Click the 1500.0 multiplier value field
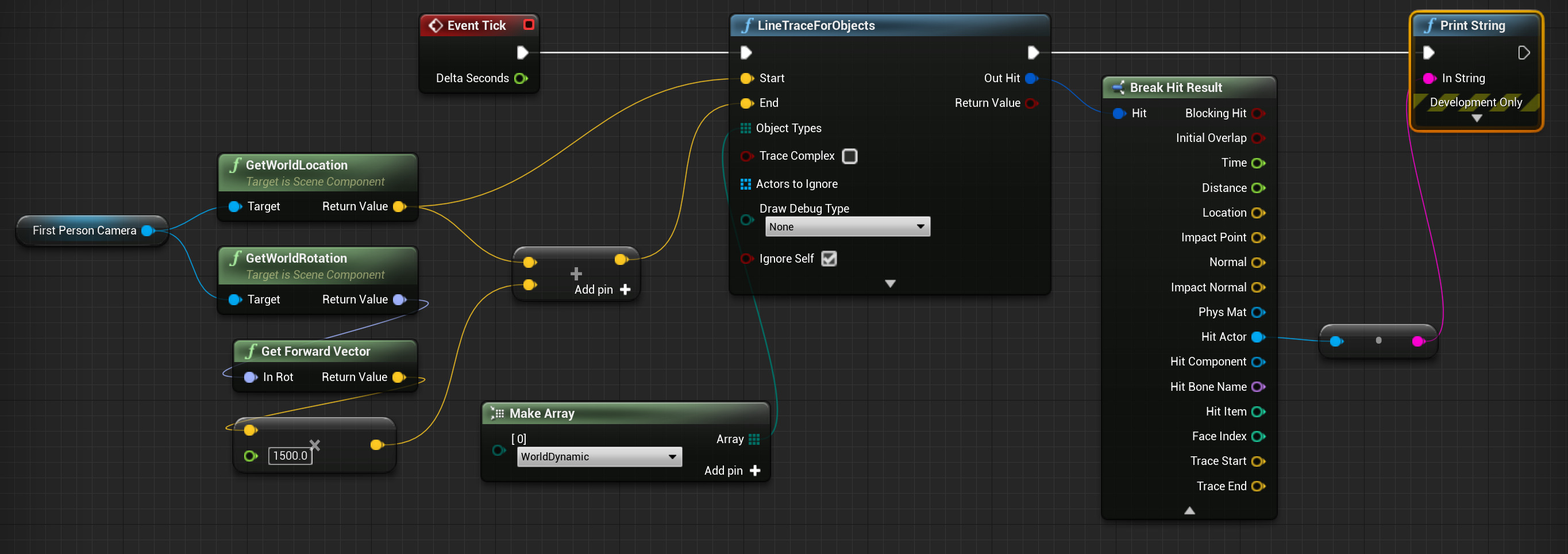This screenshot has width=1568, height=554. click(x=290, y=455)
